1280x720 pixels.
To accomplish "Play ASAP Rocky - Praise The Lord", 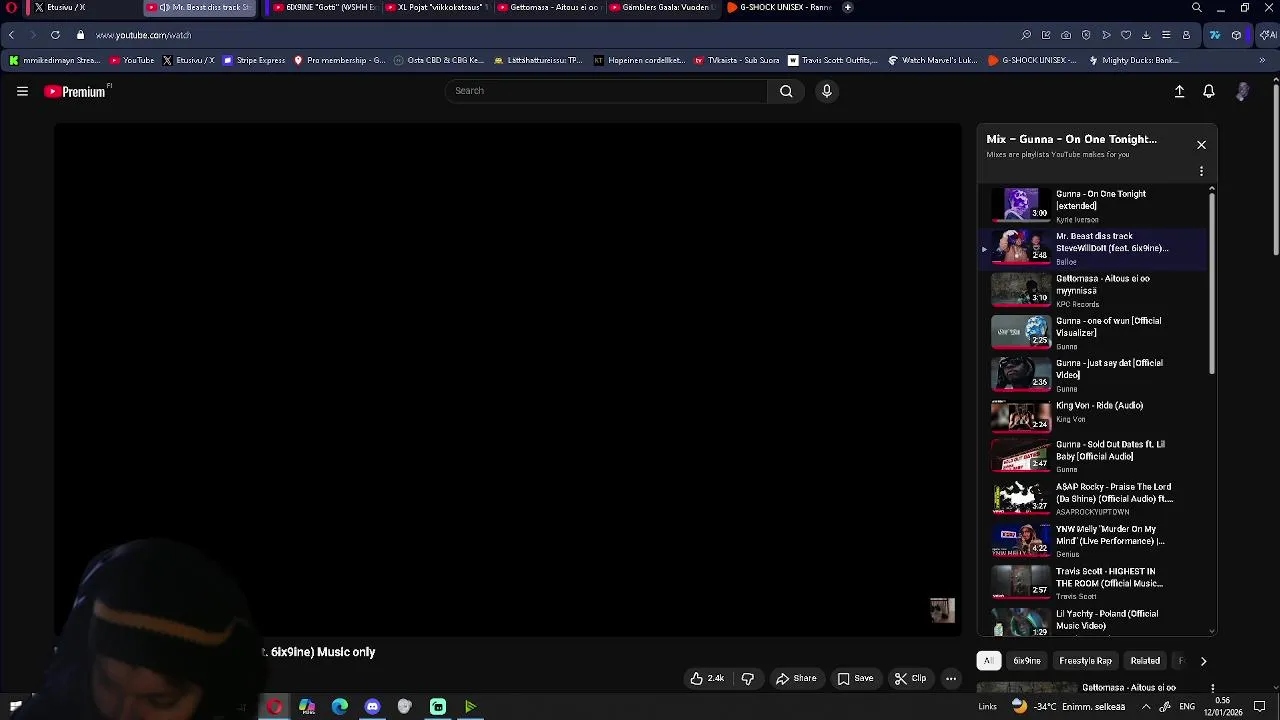I will pos(1093,498).
